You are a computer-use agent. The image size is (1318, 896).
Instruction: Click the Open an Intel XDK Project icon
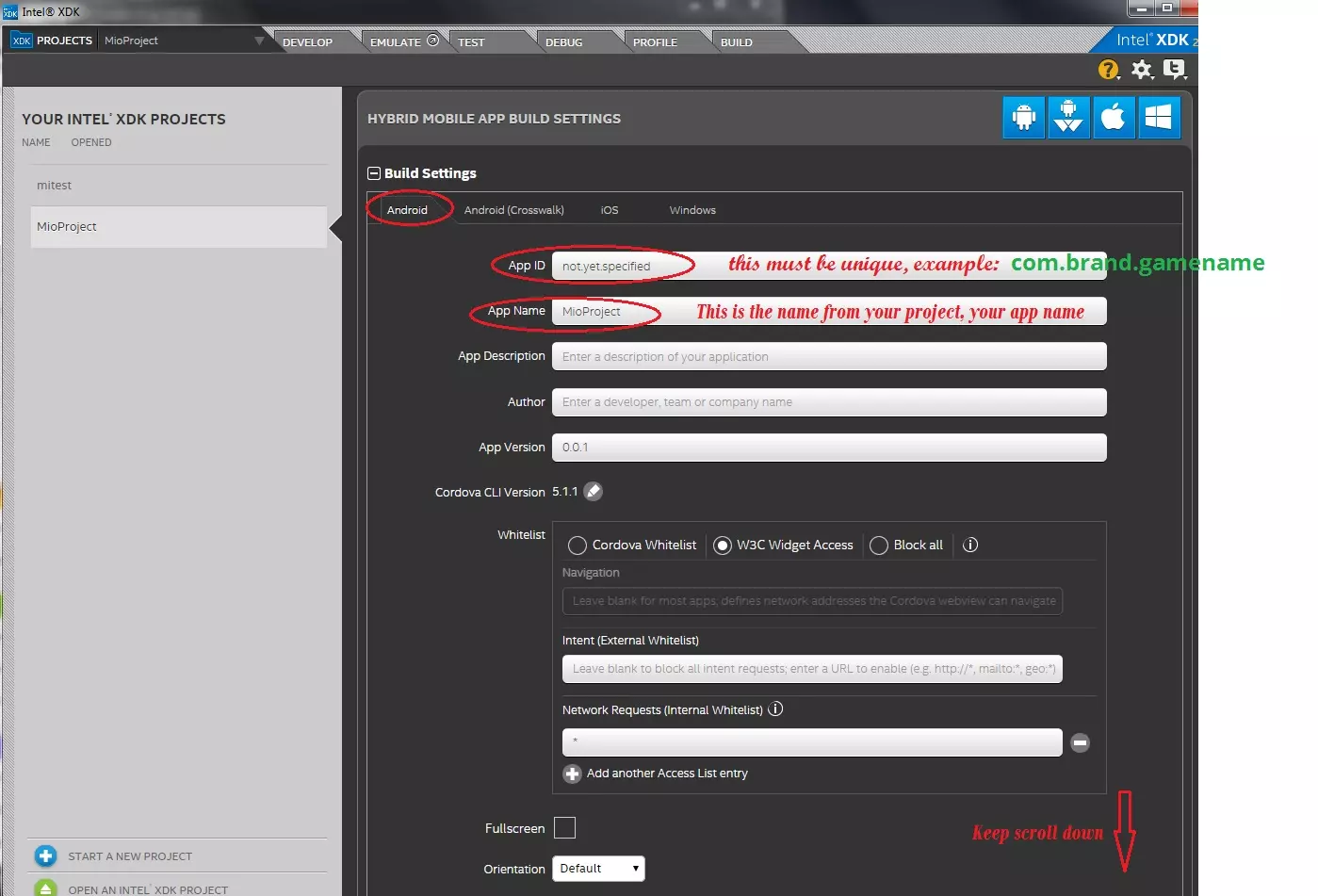tap(45, 888)
